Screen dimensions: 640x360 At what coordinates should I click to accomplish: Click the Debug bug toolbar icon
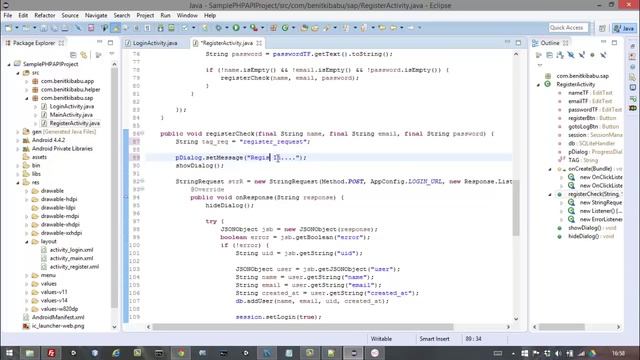pyautogui.click(x=219, y=28)
